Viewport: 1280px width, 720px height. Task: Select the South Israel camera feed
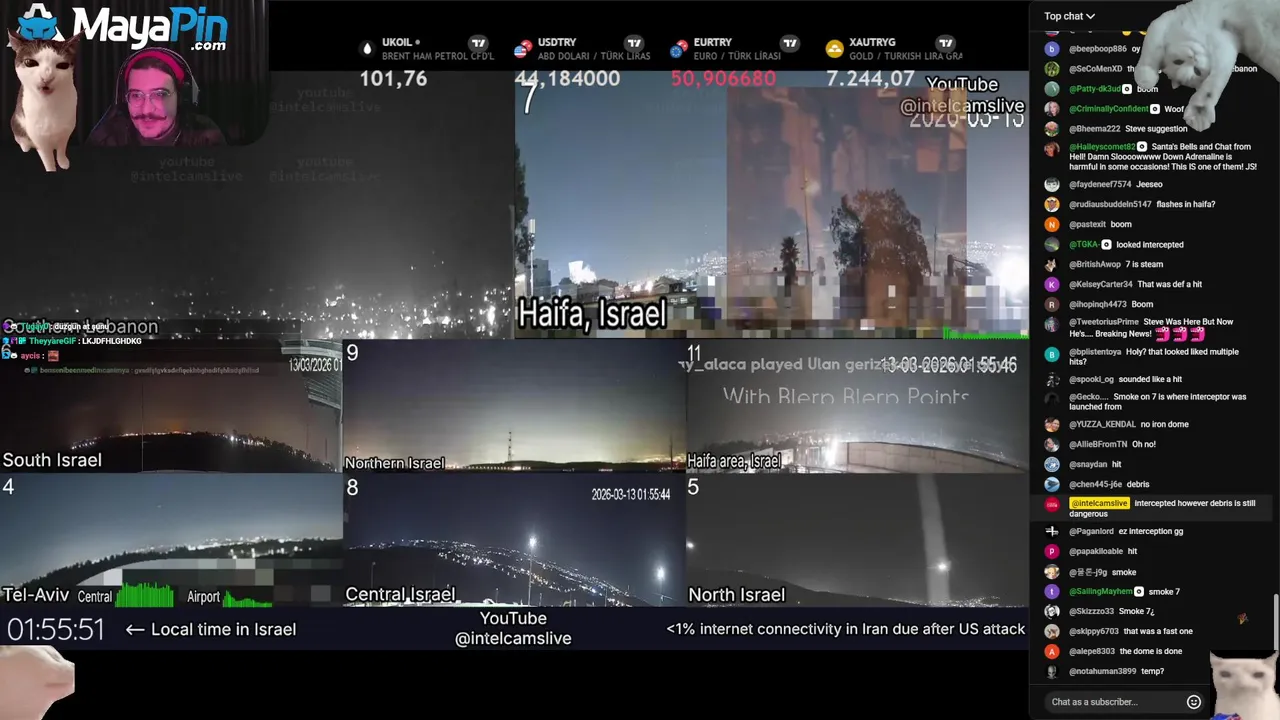[171, 407]
